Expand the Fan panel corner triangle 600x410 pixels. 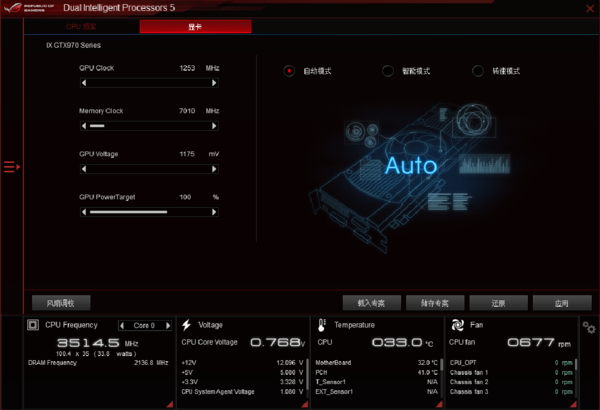click(x=573, y=404)
